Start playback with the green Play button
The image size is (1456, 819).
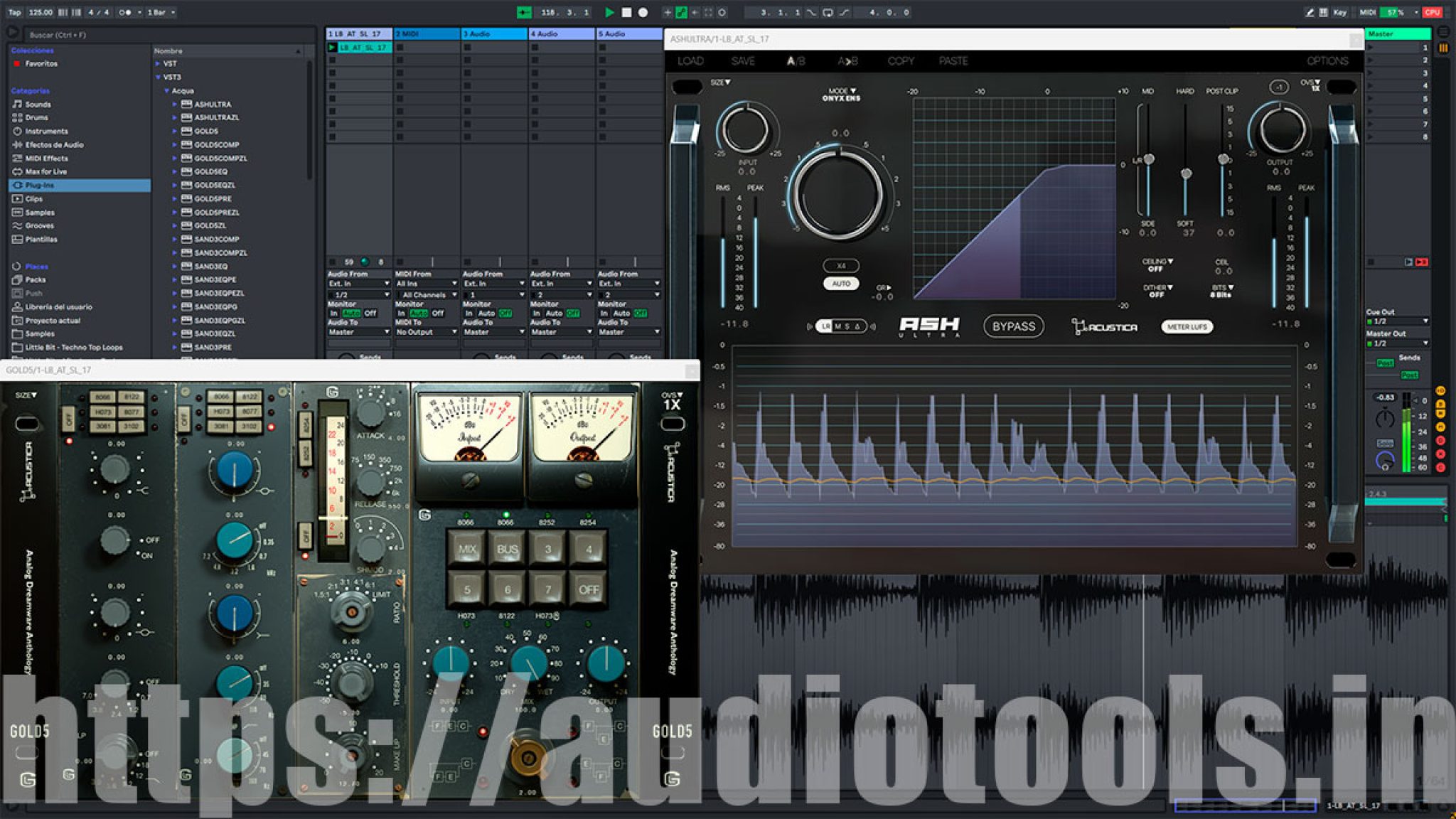[609, 12]
